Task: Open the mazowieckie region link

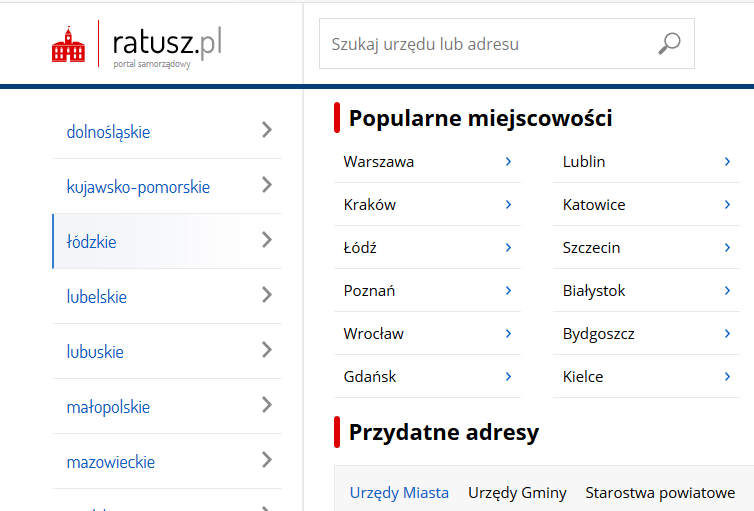Action: click(111, 462)
